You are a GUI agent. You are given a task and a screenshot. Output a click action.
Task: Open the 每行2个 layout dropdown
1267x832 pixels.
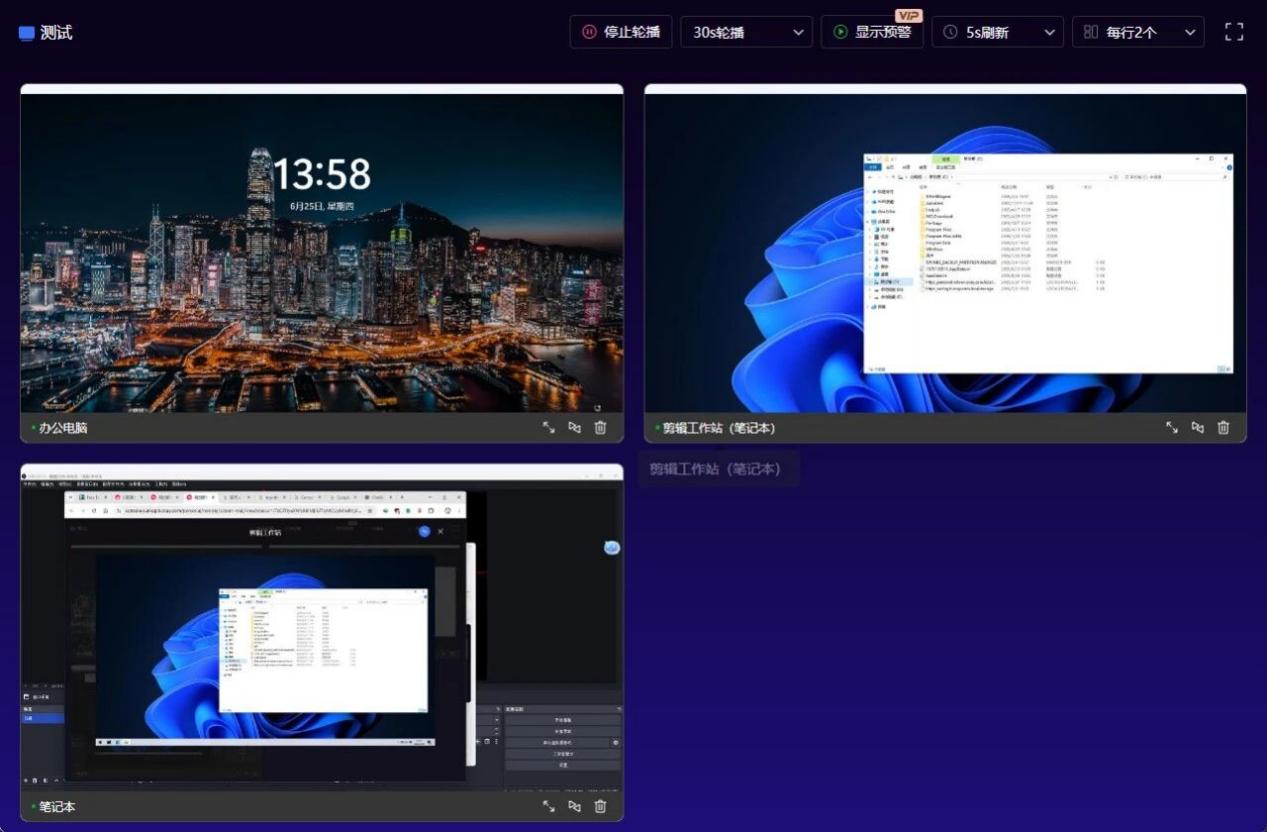(1138, 32)
